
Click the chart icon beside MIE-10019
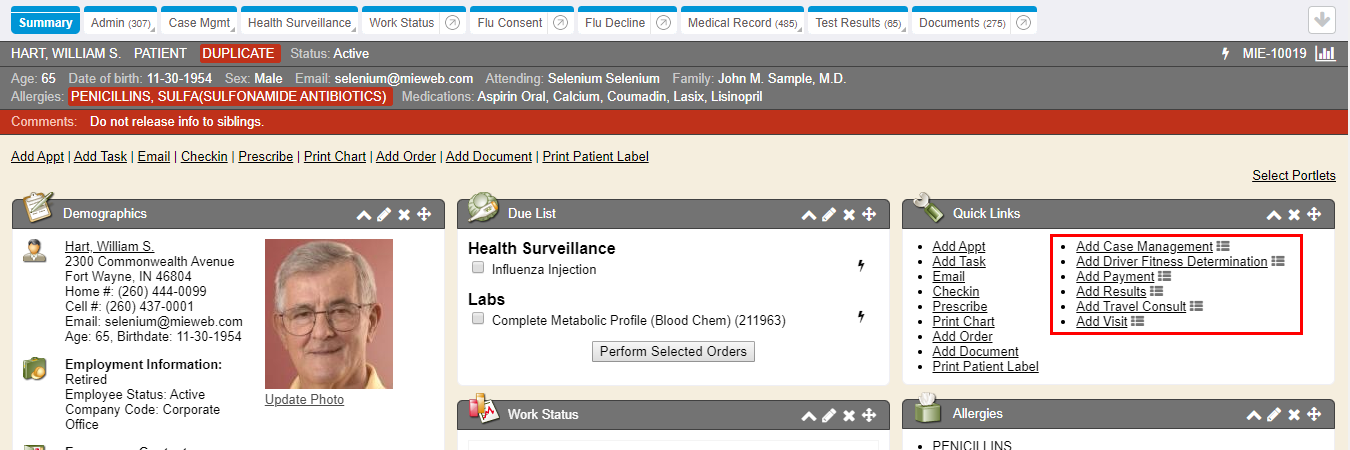click(x=1325, y=54)
